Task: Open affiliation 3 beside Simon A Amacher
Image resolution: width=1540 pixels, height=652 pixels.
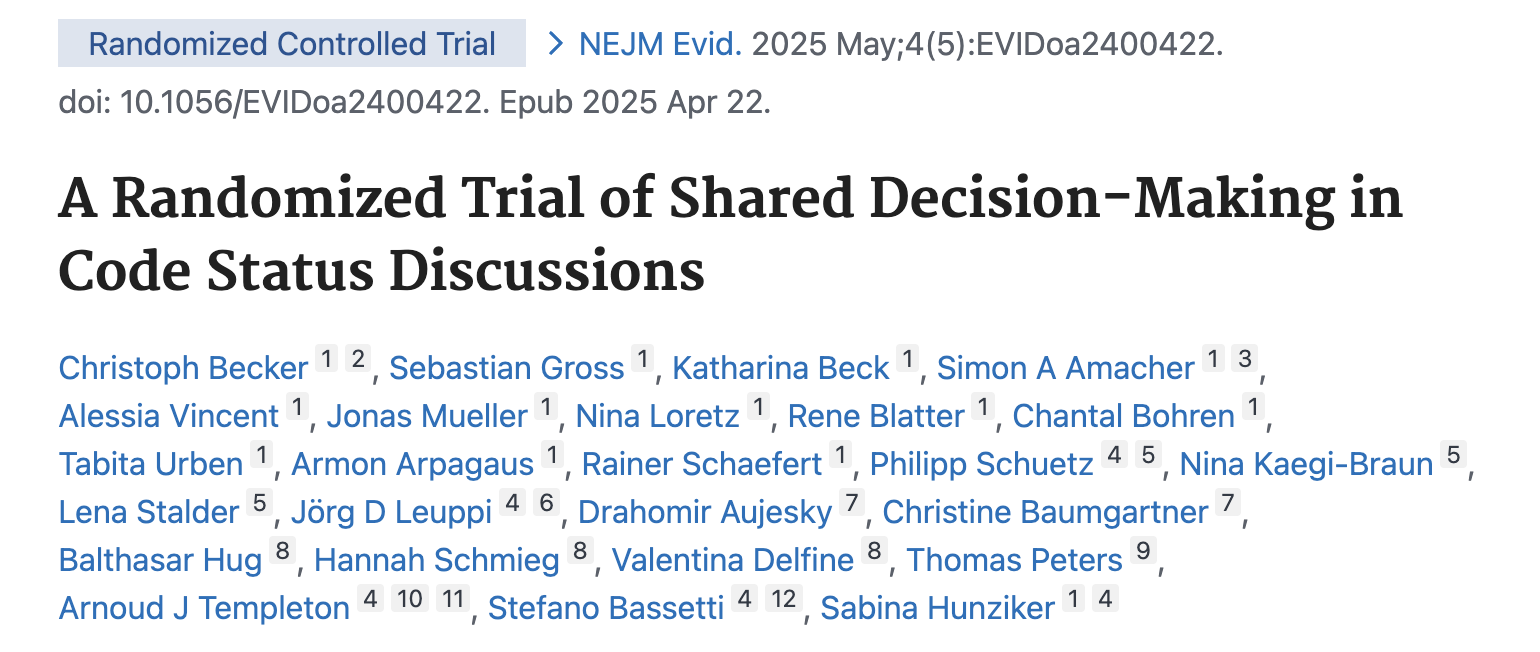Action: pyautogui.click(x=1244, y=359)
